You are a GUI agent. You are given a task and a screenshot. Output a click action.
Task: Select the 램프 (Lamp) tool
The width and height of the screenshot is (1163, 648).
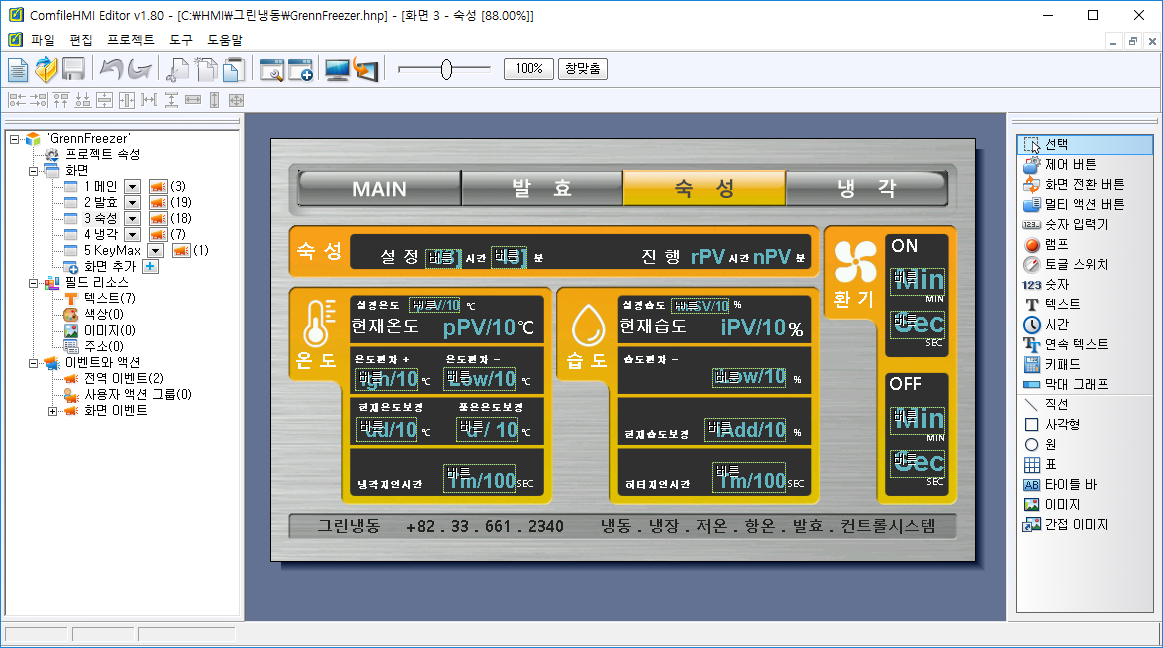pyautogui.click(x=1056, y=244)
